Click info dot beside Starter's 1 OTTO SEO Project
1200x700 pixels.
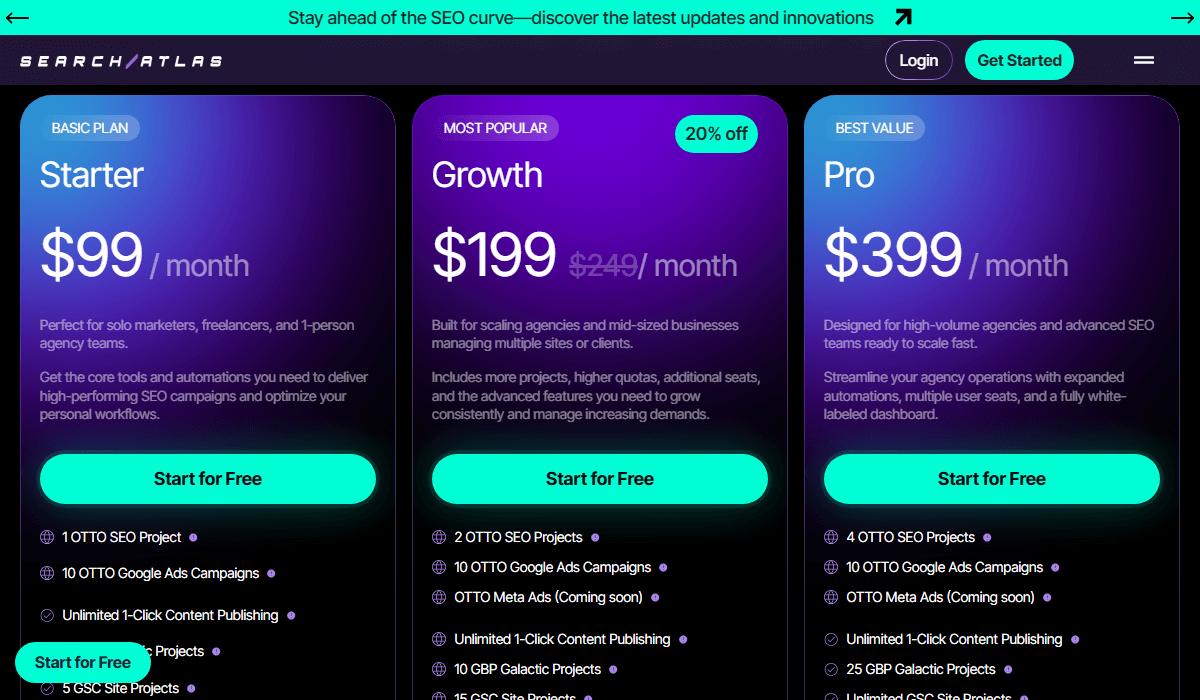tap(193, 537)
